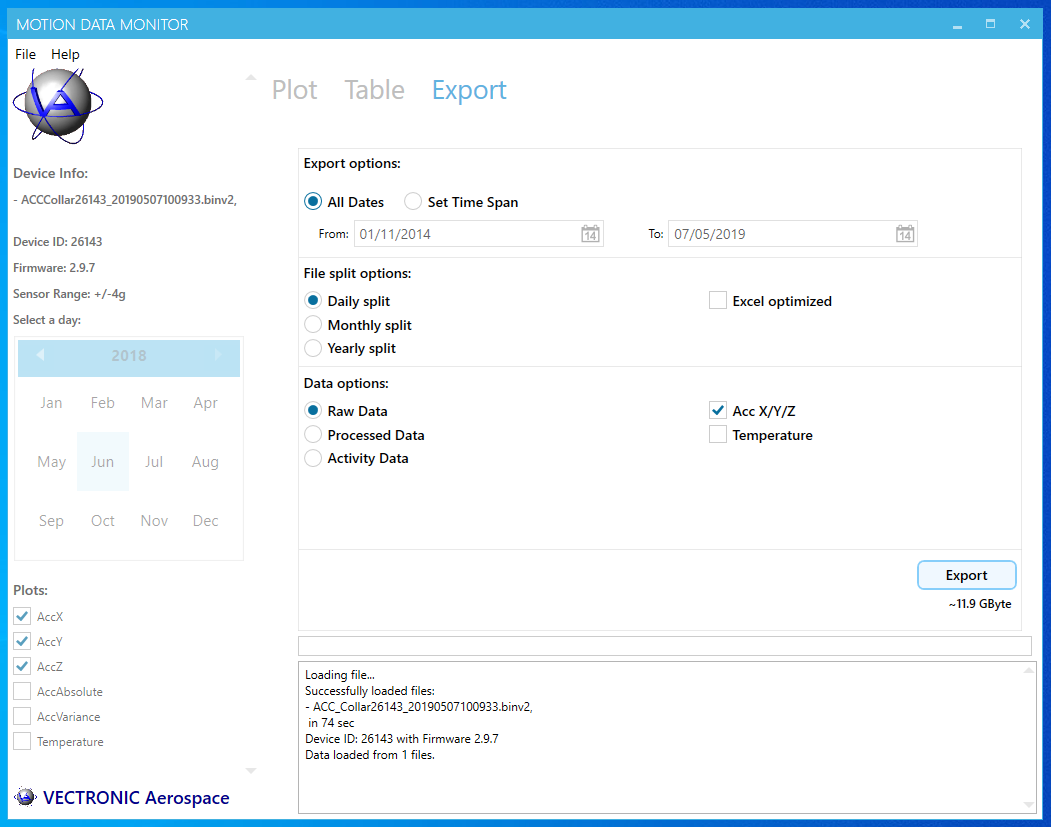1051x827 pixels.
Task: Enable the AccAbsolute plot checkbox
Action: tap(22, 691)
